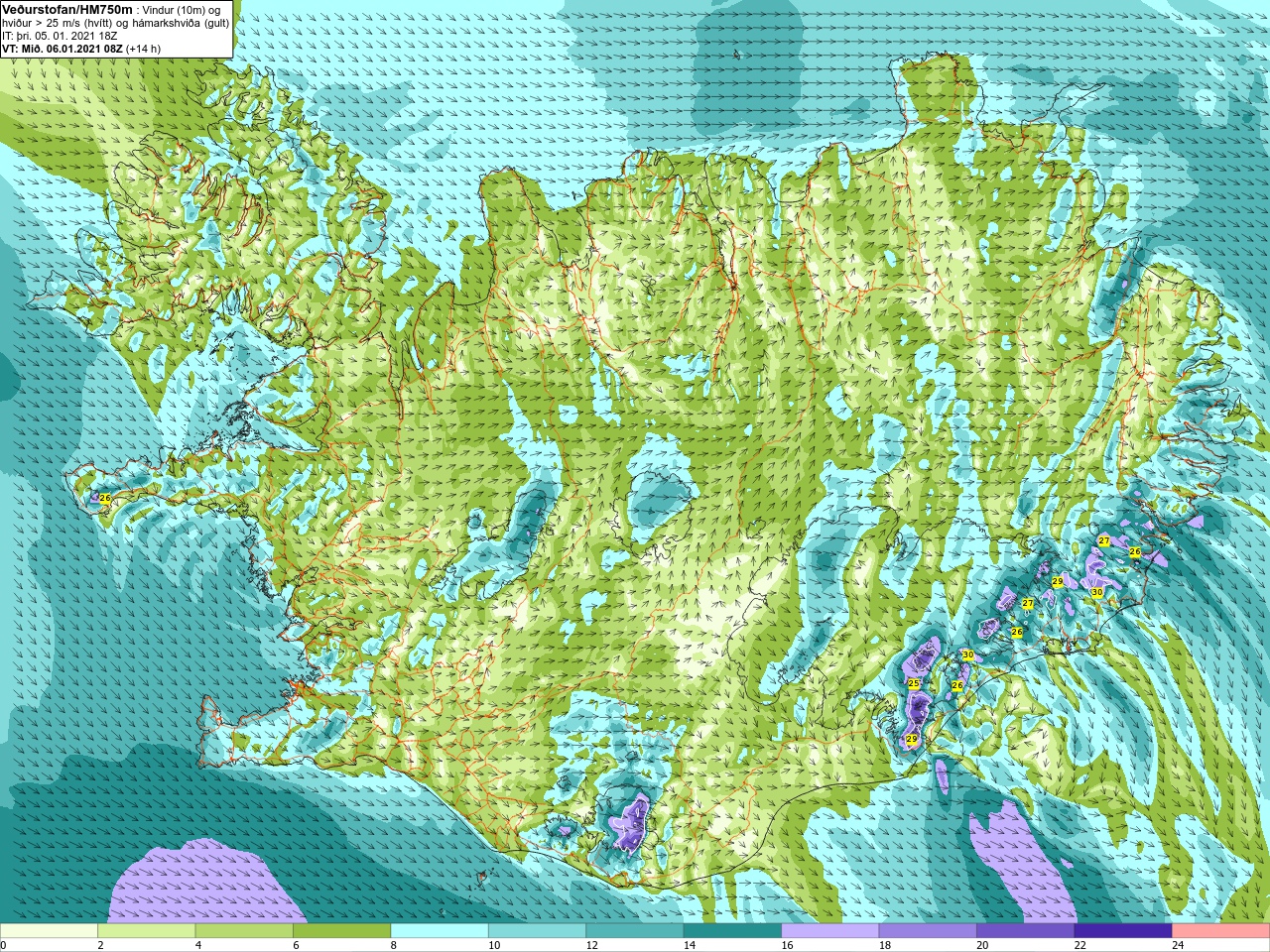Click the 'IT: þri. 05. 01. 2021 18Z' line
This screenshot has width=1270, height=952.
[60, 36]
